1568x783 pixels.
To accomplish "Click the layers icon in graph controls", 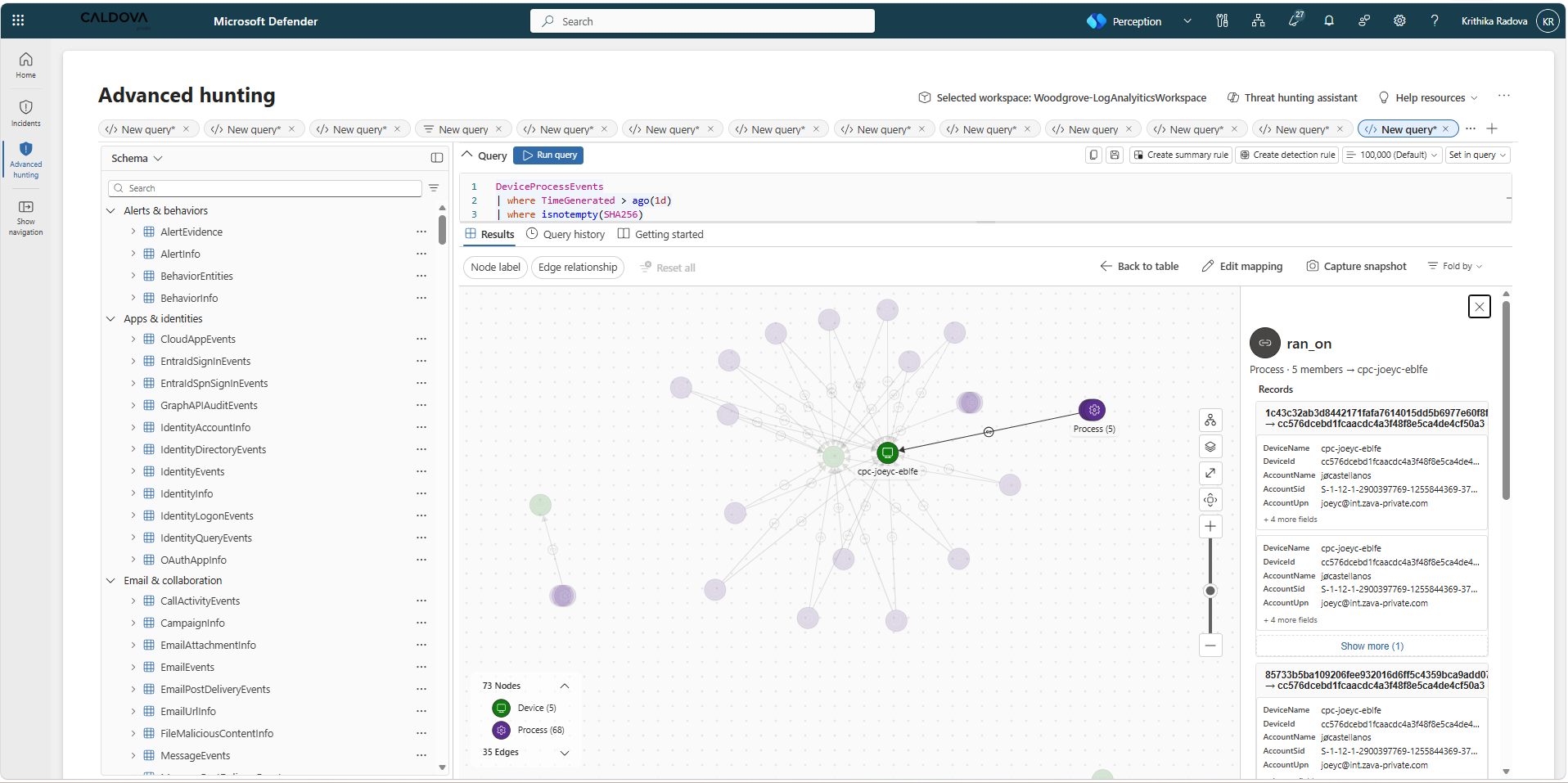I will (1210, 447).
